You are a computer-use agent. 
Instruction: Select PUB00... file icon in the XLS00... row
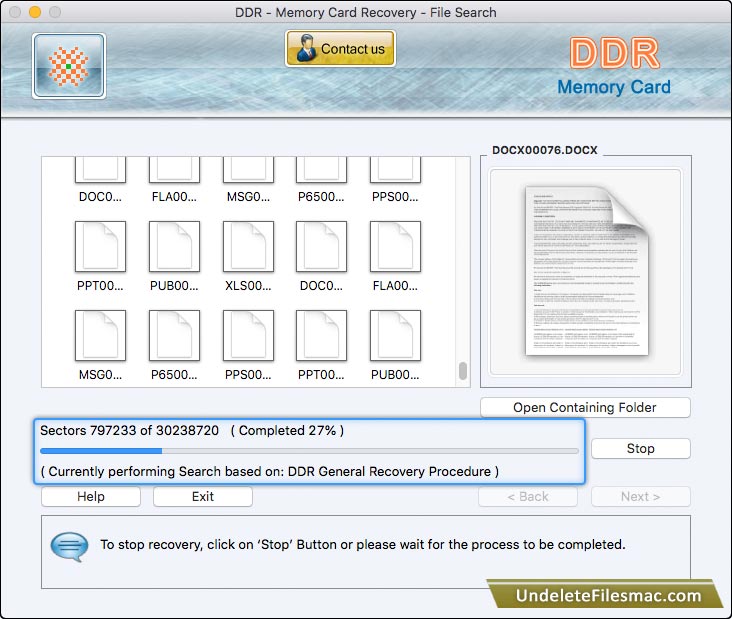click(x=174, y=246)
